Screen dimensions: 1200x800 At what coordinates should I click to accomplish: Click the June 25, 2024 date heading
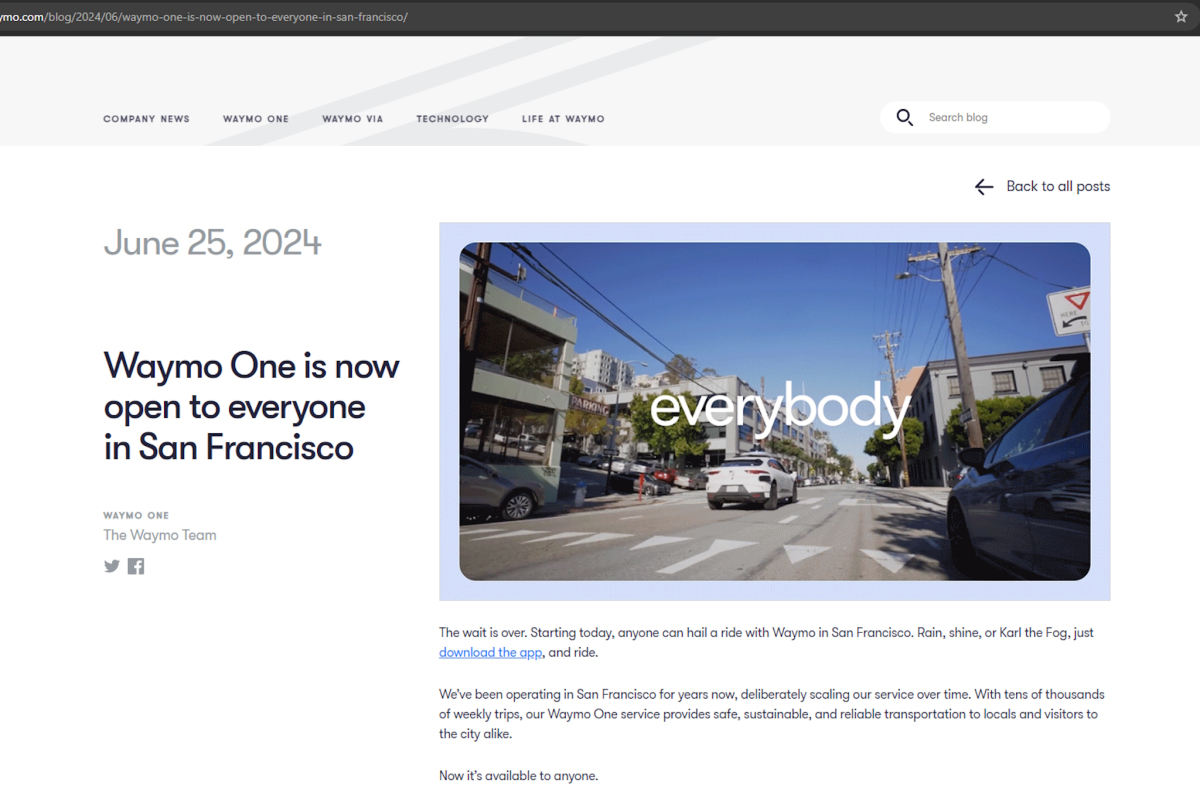tap(212, 243)
